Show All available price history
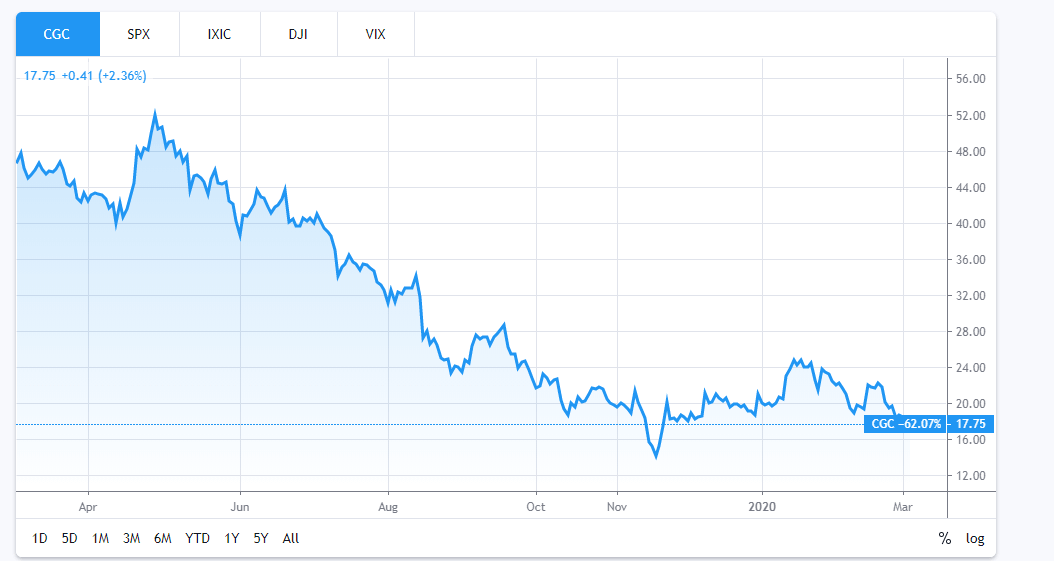1054x561 pixels. click(x=291, y=538)
